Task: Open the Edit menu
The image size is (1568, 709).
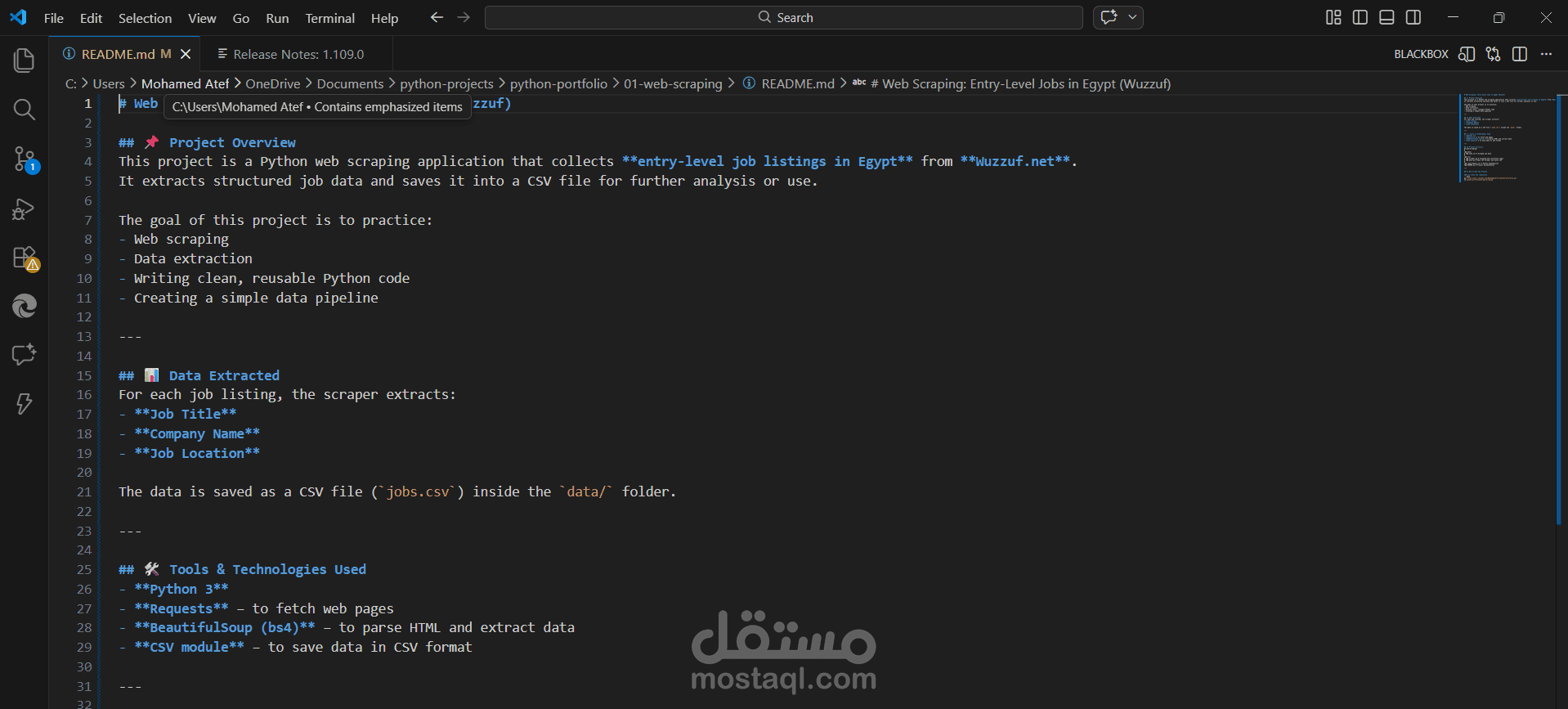Action: coord(91,18)
